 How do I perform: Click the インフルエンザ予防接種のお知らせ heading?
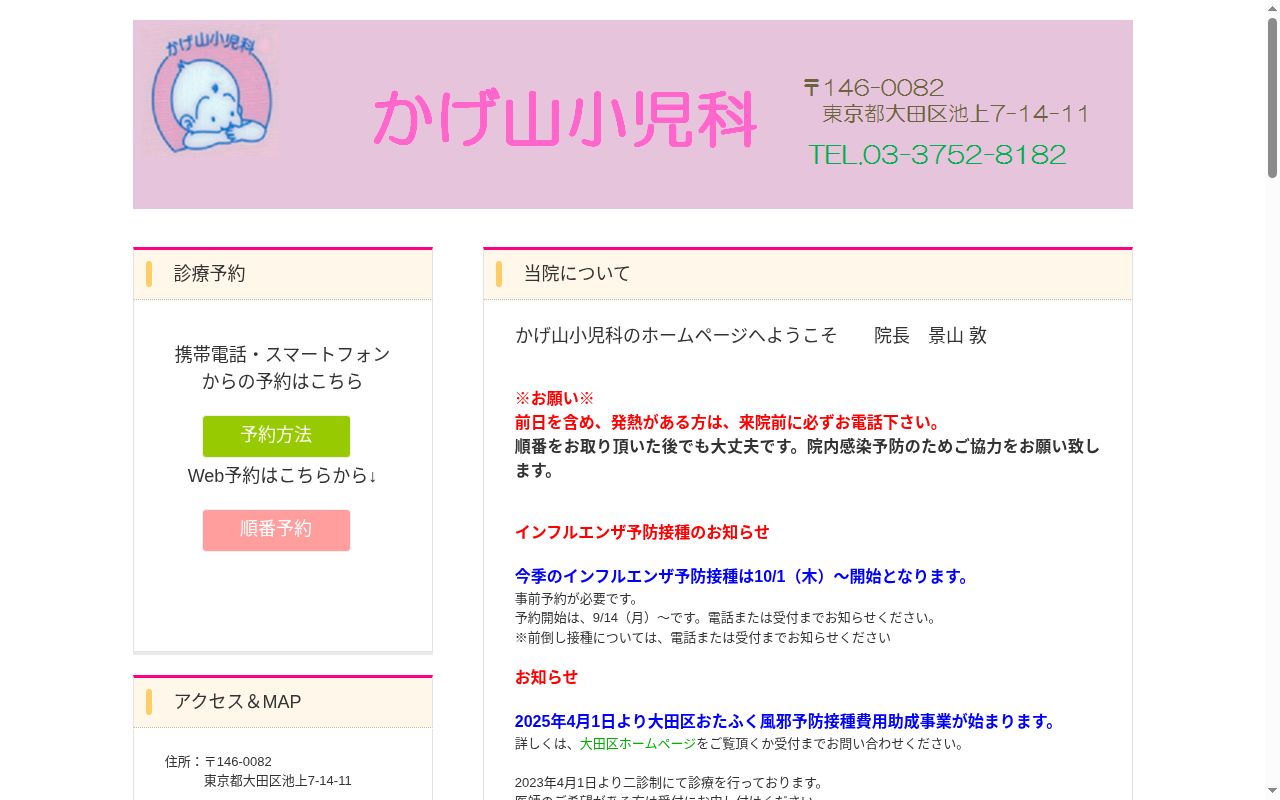point(642,532)
